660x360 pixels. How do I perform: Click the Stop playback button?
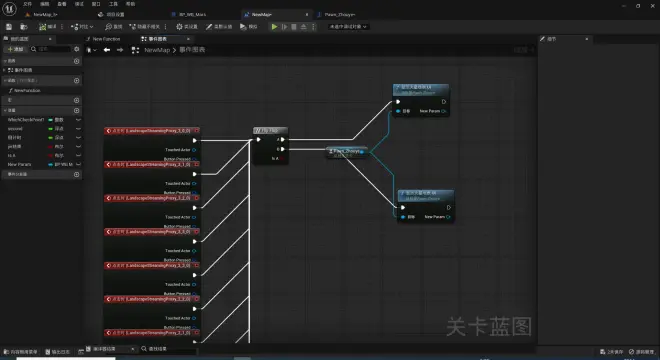294,27
